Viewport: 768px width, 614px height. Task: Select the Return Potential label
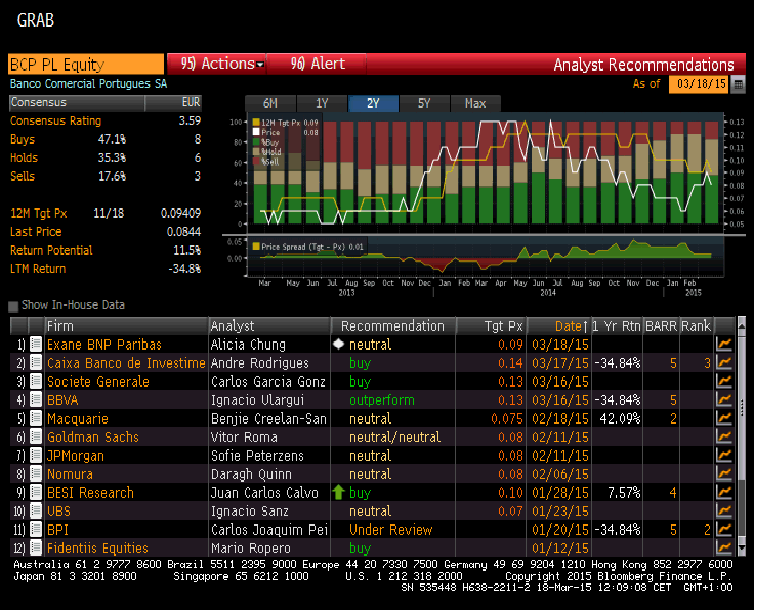[x=51, y=251]
